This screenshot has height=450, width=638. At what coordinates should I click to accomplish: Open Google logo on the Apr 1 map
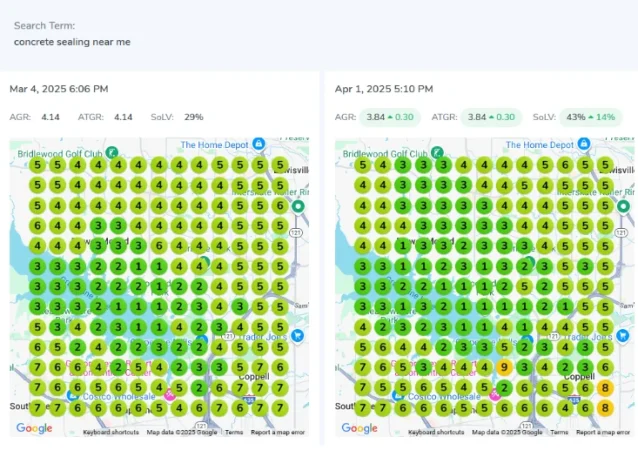359,428
